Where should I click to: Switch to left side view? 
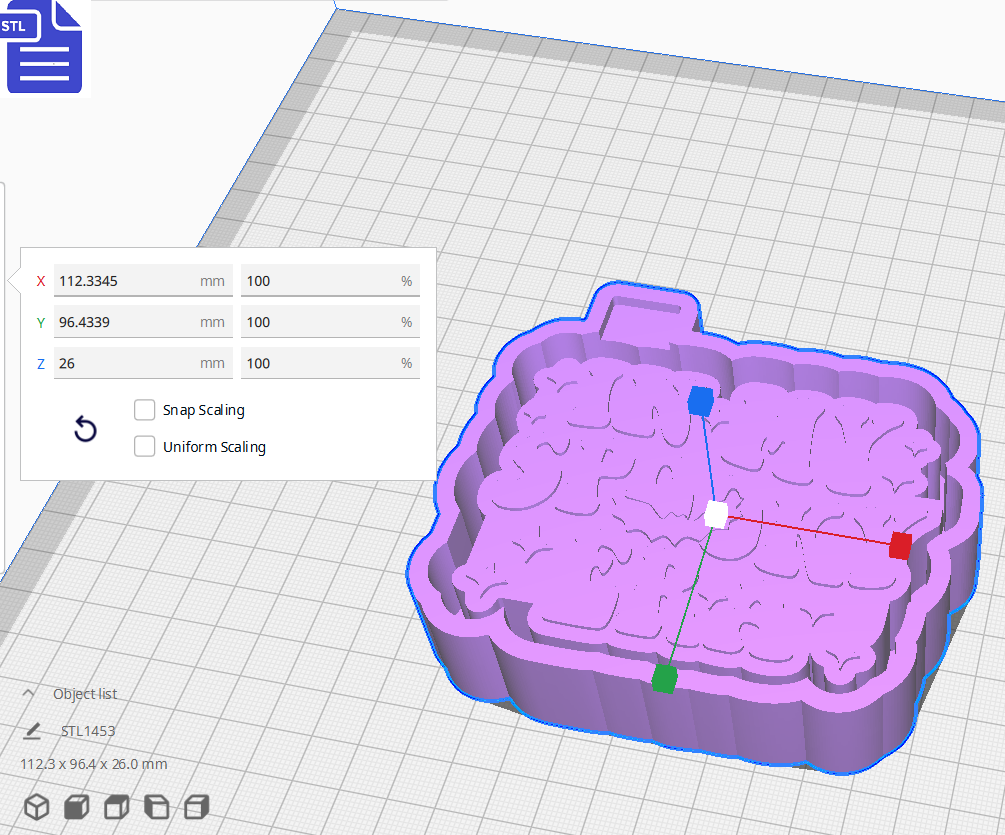pos(156,807)
